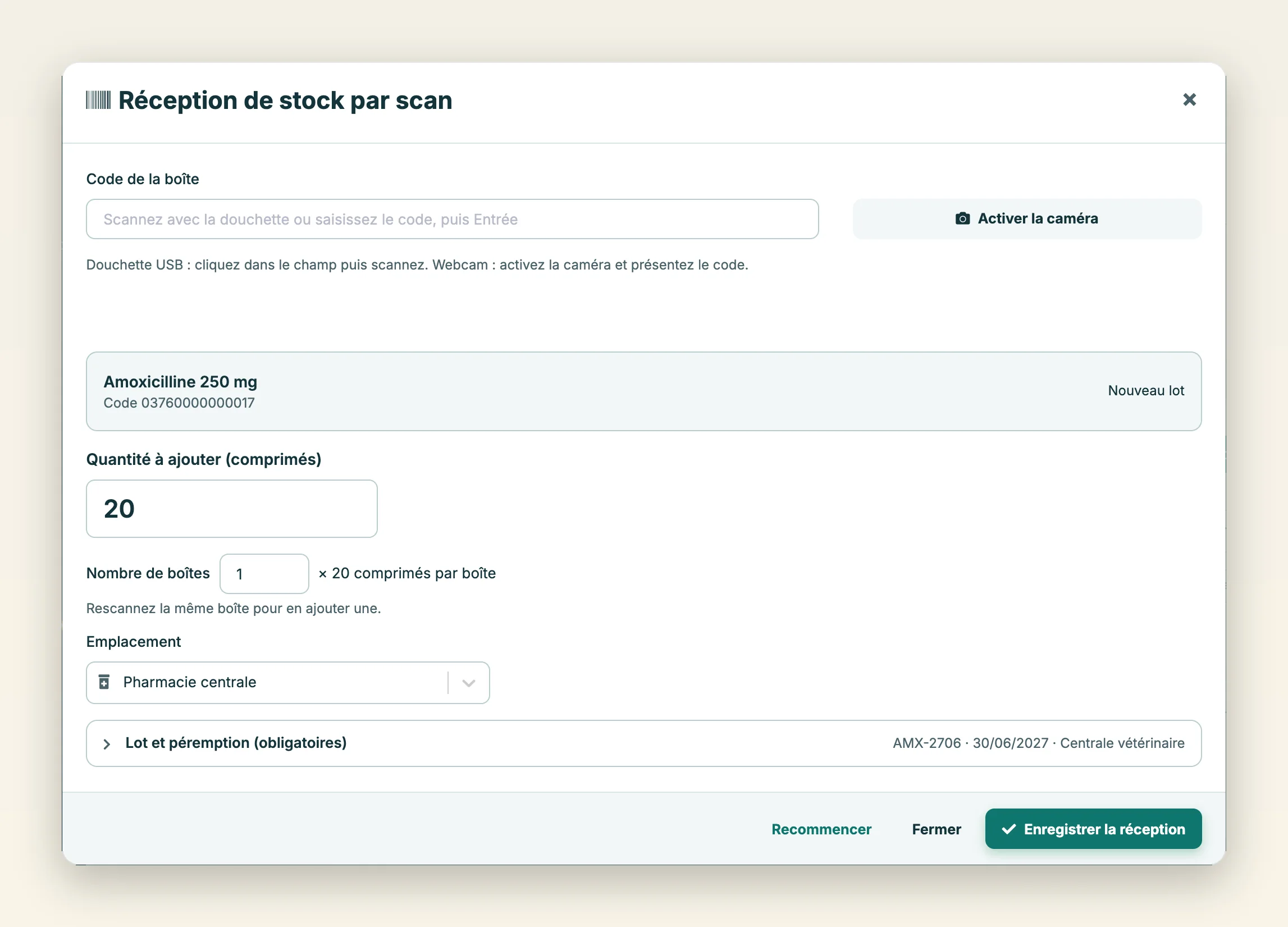Focus the Code de la boîte scan field
Screen dimensions: 1288x927
click(x=452, y=219)
